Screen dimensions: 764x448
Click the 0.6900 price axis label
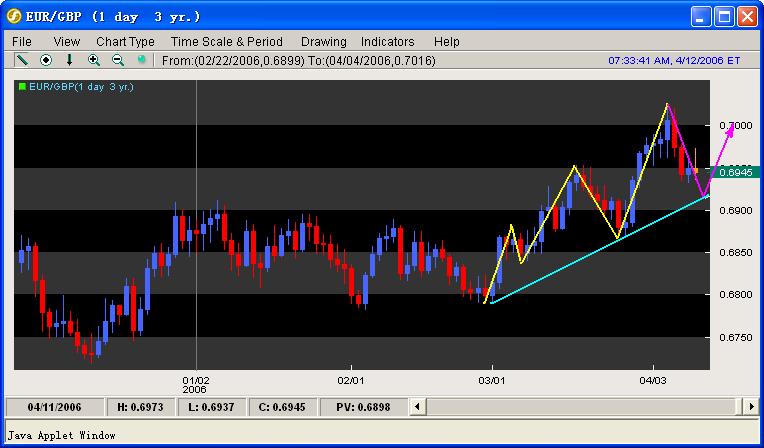[736, 210]
